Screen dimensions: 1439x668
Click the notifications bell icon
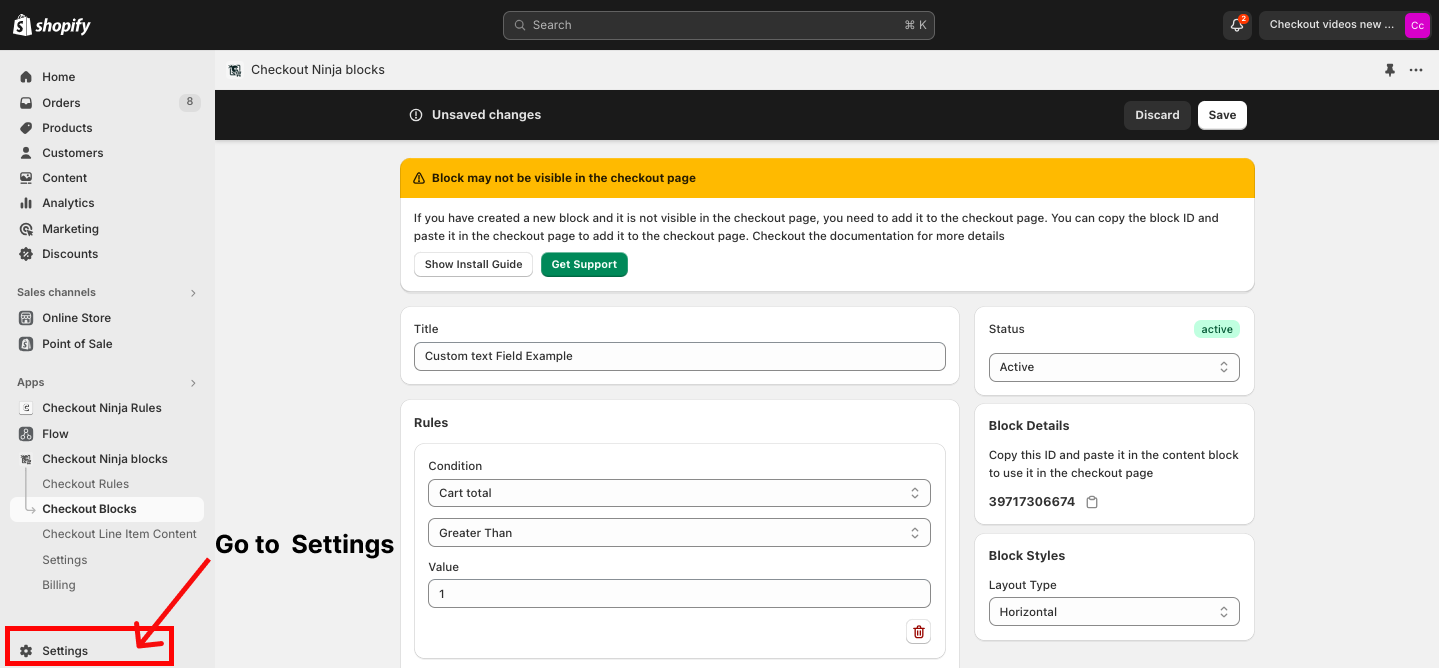1236,25
